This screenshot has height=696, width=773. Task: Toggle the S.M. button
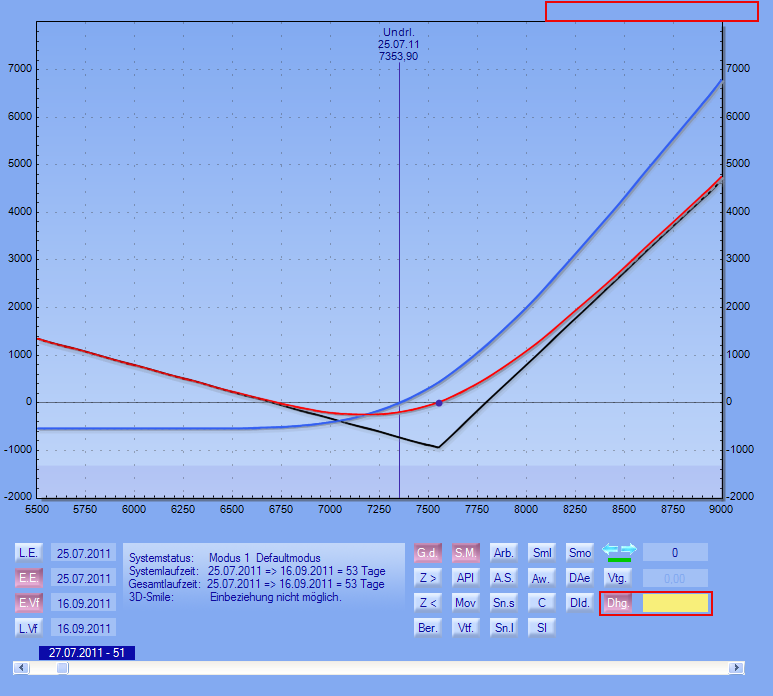pyautogui.click(x=465, y=552)
